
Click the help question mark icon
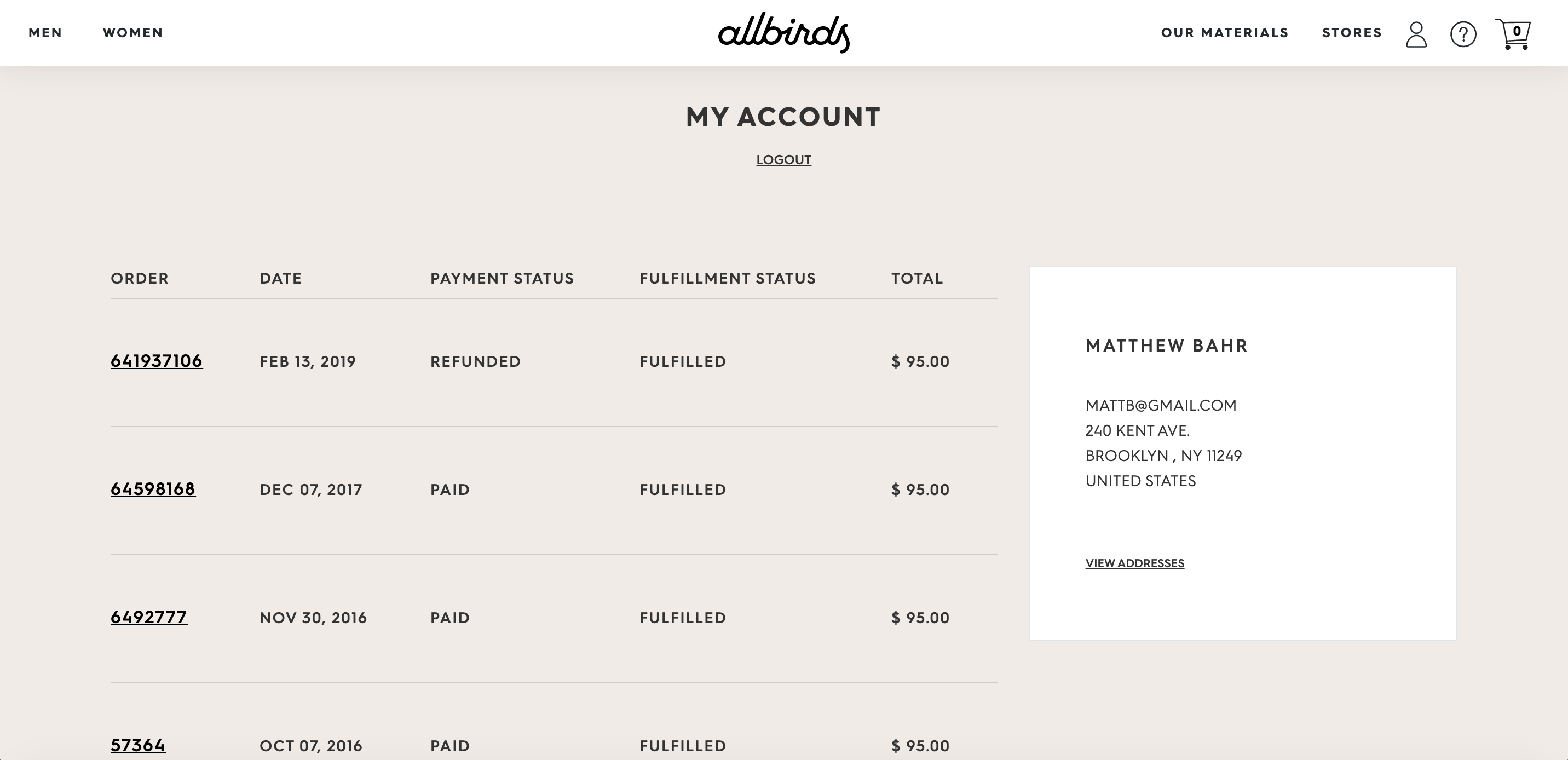pos(1463,34)
